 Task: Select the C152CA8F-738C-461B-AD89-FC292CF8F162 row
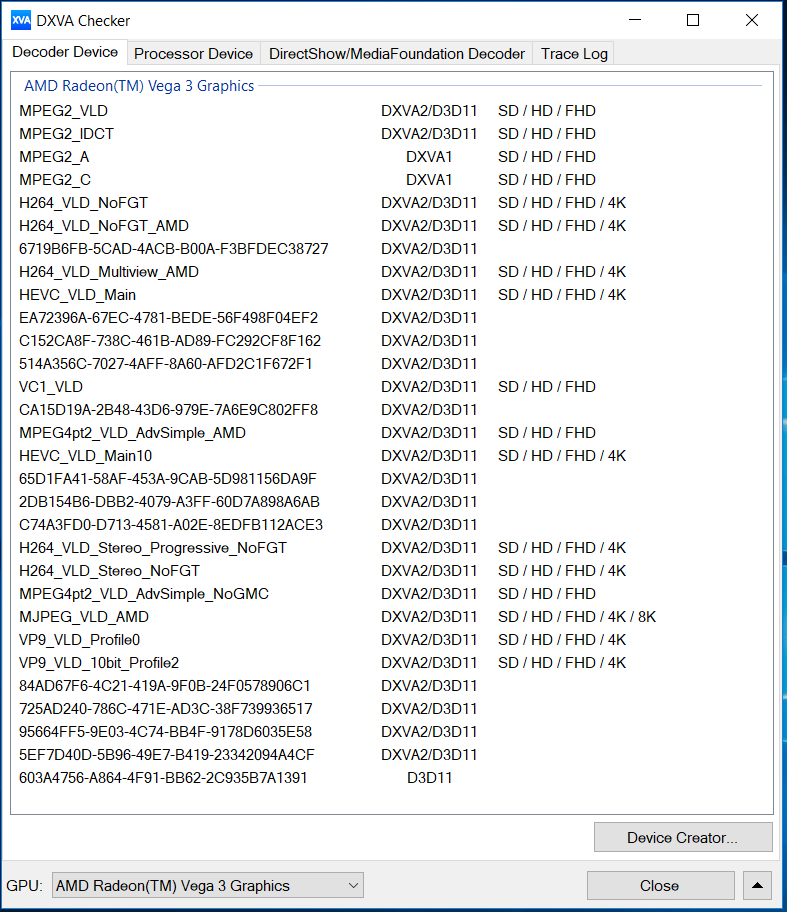390,341
